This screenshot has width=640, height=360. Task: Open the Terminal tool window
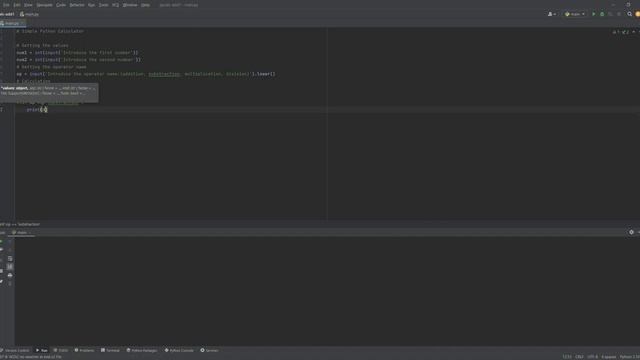click(110, 350)
